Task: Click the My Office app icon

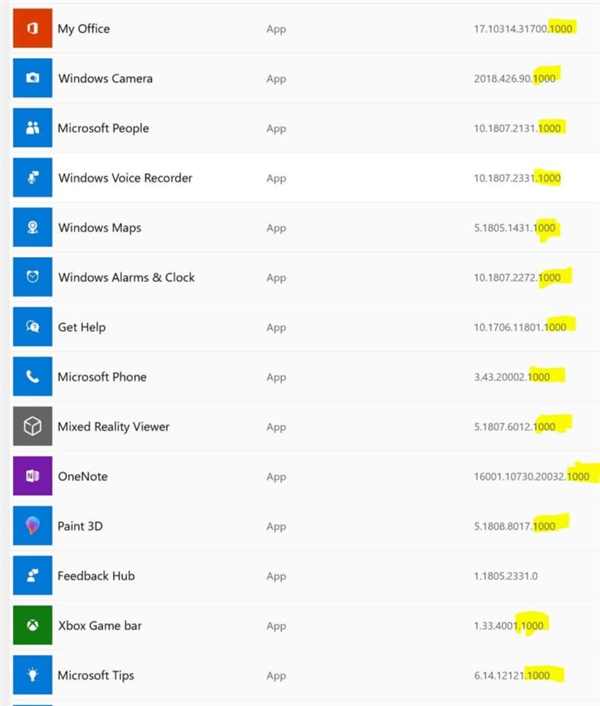Action: [32, 28]
